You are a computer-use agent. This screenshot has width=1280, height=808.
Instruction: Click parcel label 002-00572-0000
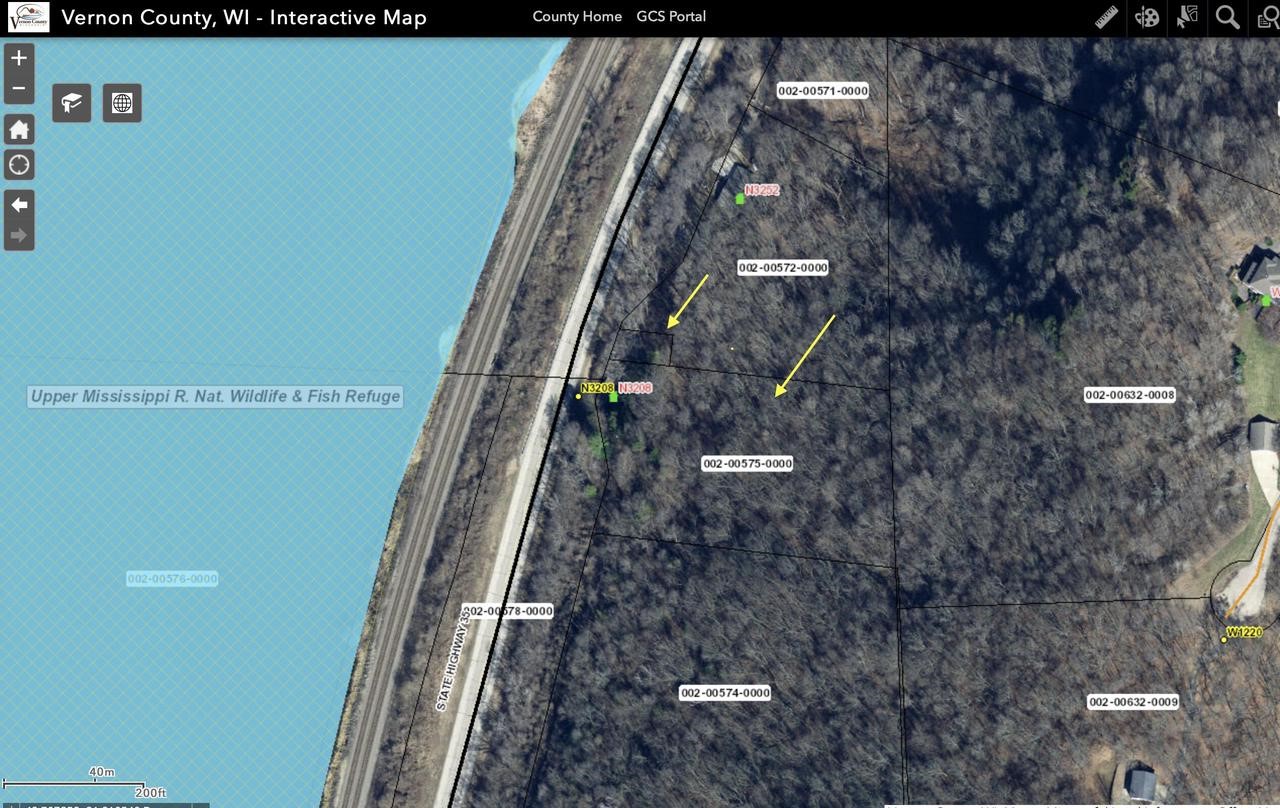pos(783,268)
